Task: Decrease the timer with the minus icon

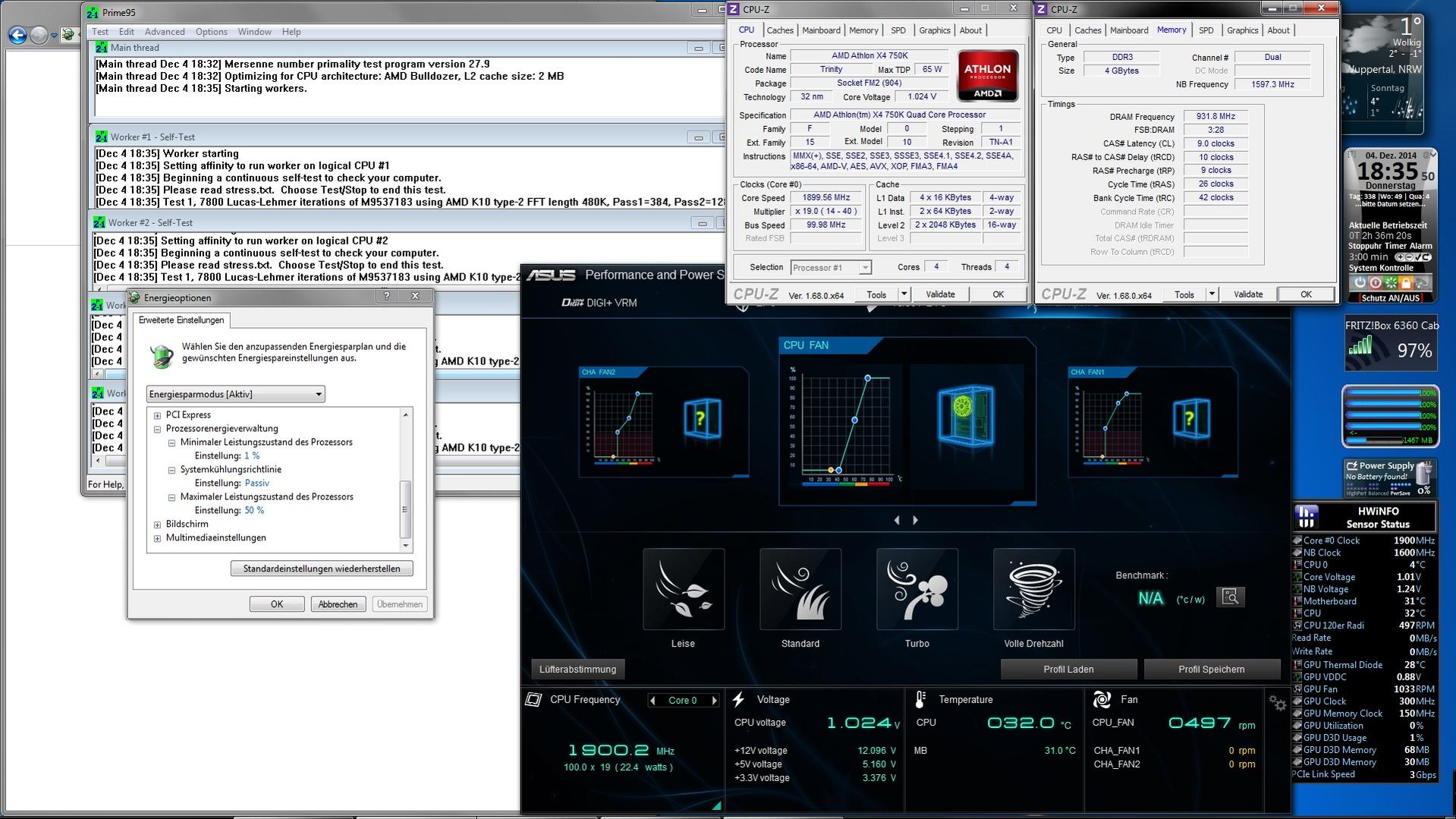Action: (x=1410, y=257)
